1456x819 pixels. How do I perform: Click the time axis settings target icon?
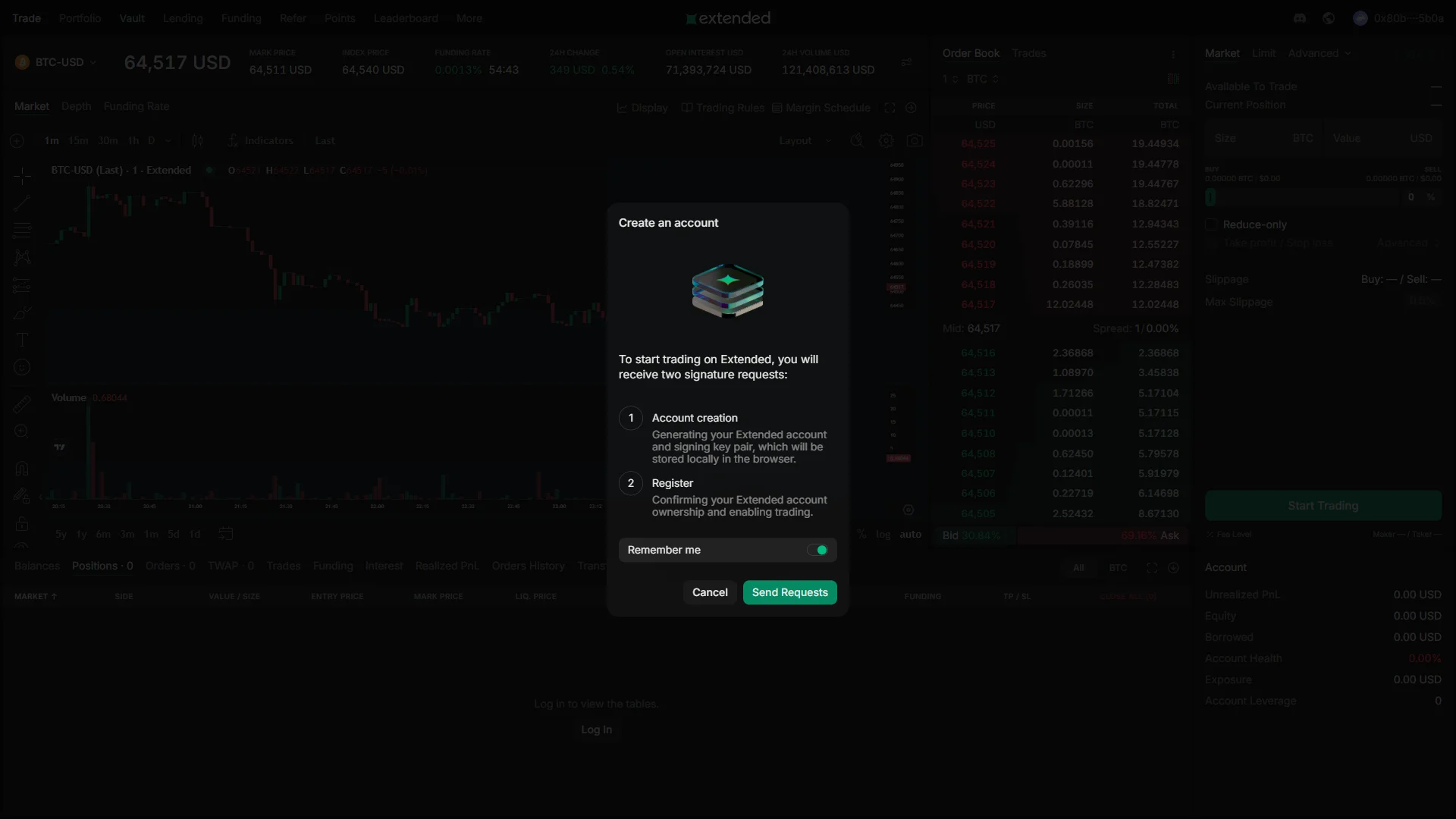(x=908, y=510)
